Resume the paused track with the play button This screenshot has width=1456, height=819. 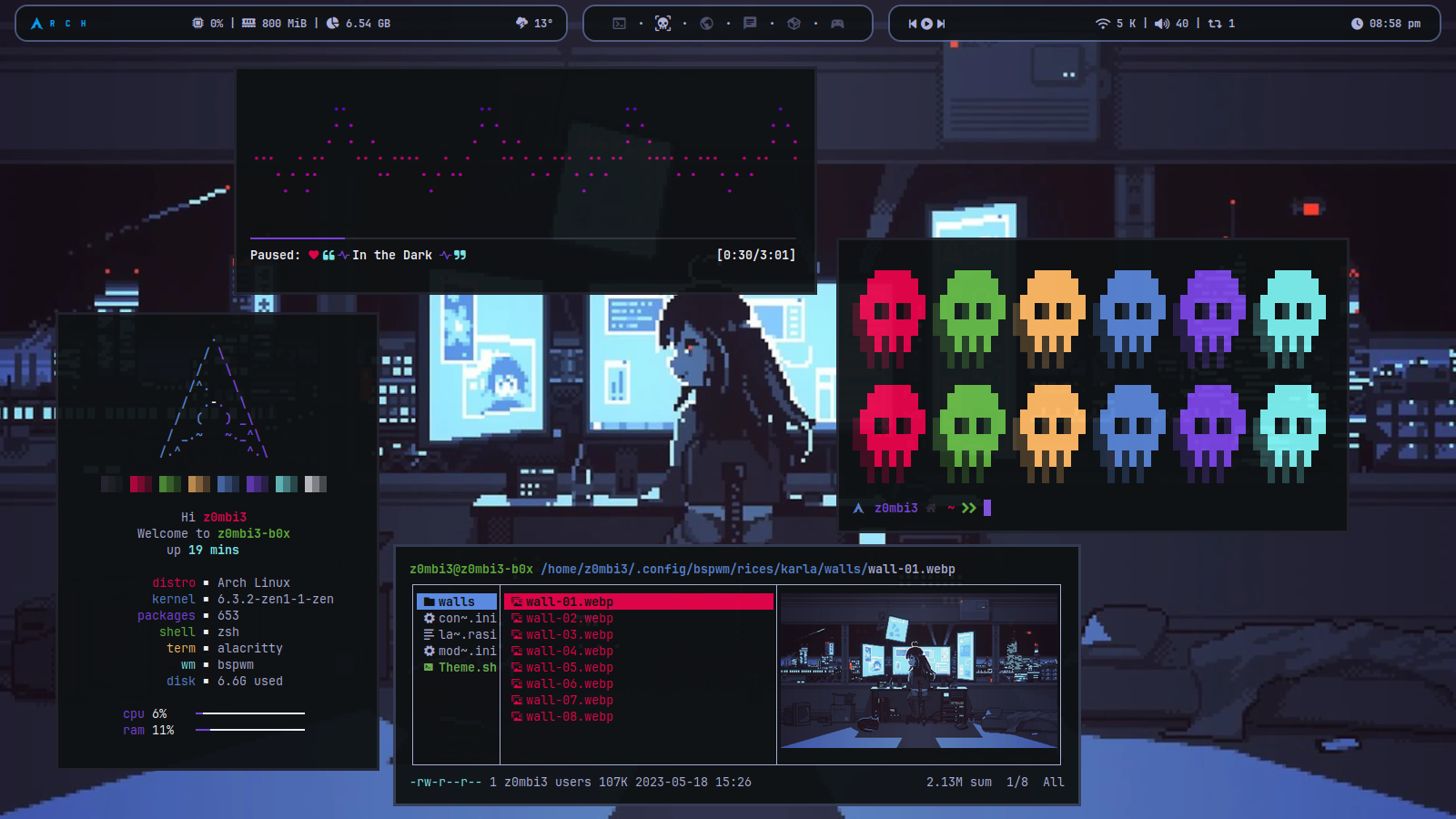click(925, 24)
